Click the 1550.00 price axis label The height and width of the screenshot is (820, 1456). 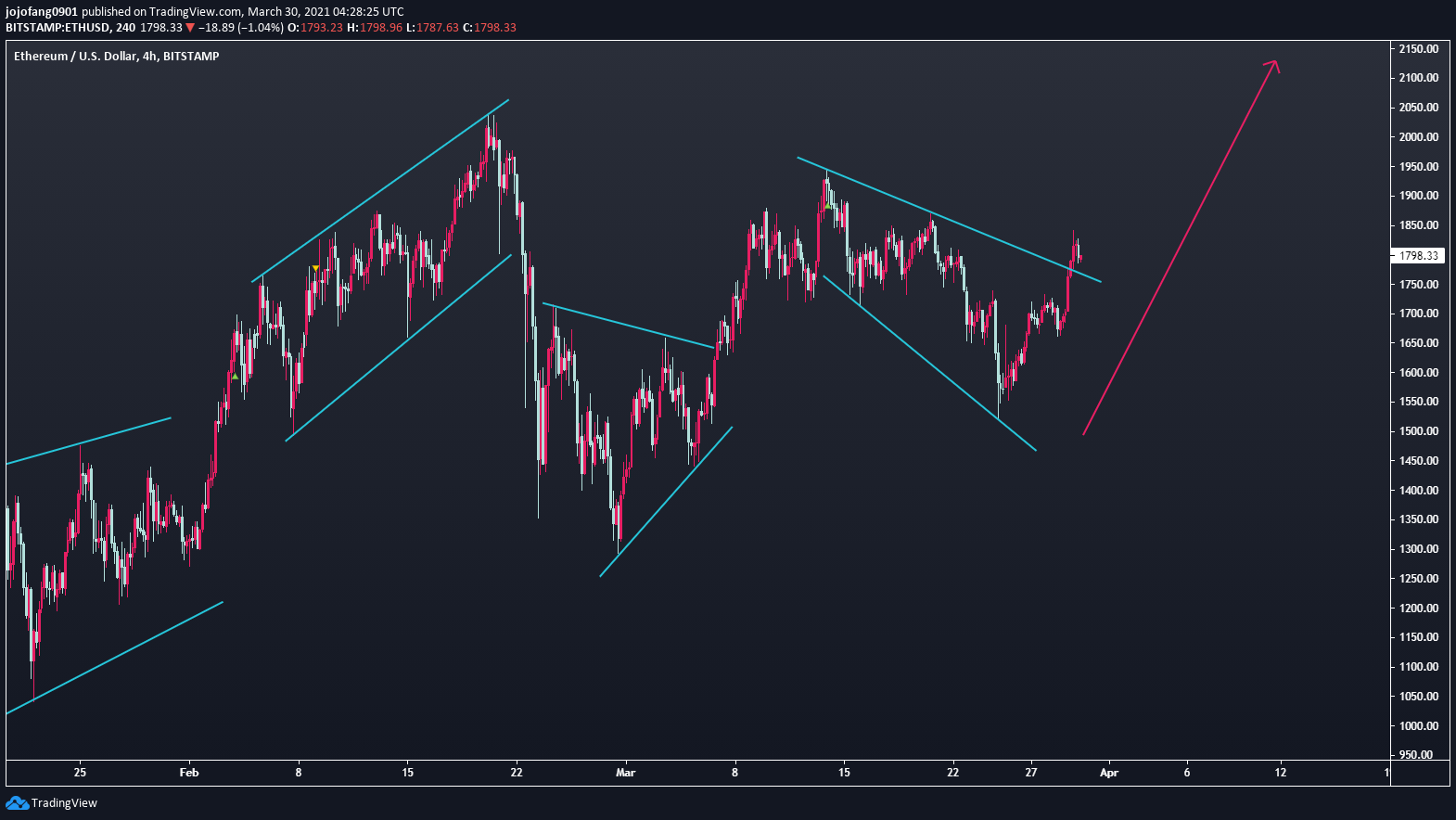tap(1419, 402)
